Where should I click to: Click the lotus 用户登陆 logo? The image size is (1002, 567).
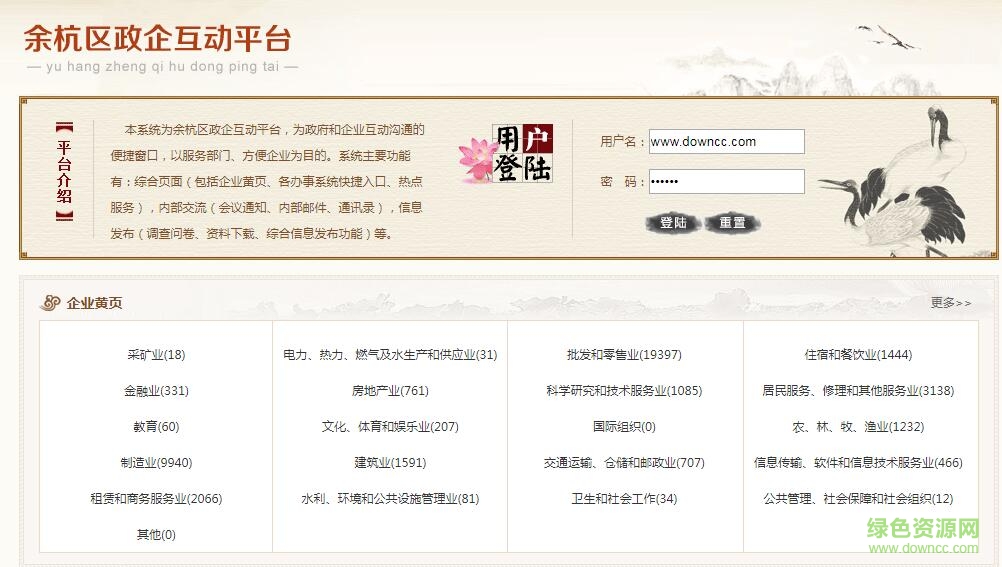coord(505,153)
